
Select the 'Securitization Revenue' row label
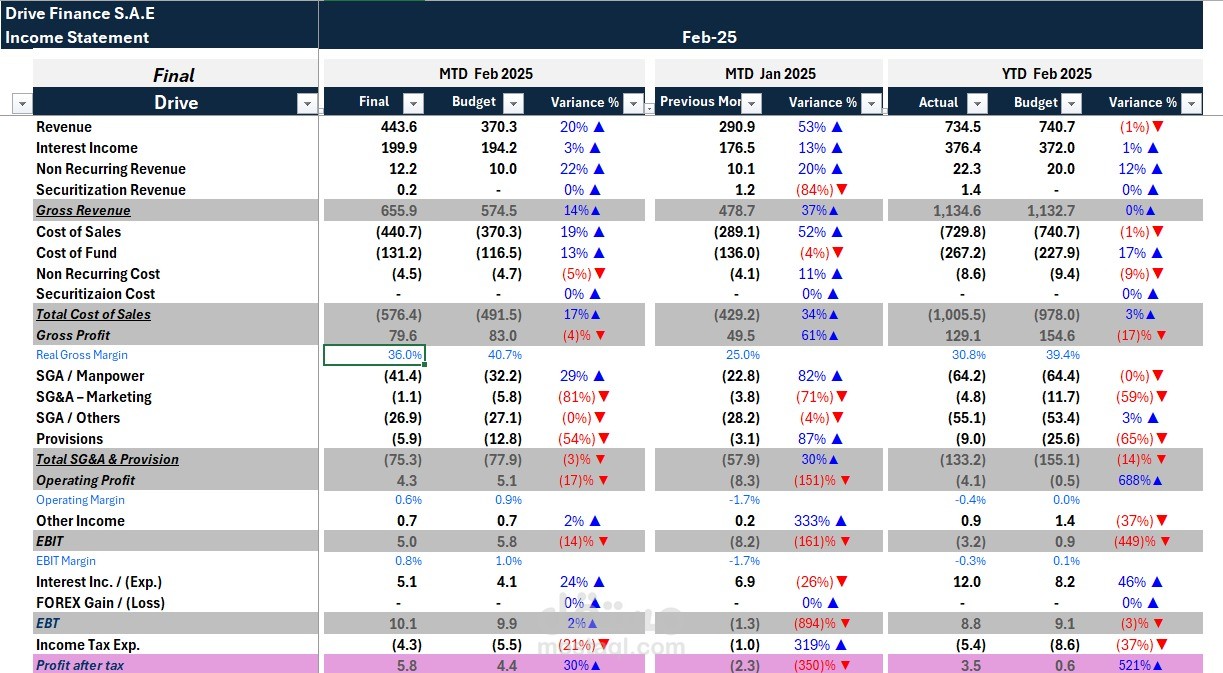pos(111,190)
